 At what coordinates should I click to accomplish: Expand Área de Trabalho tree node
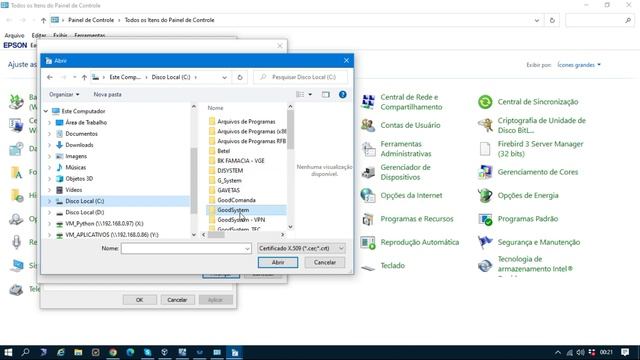[50, 122]
